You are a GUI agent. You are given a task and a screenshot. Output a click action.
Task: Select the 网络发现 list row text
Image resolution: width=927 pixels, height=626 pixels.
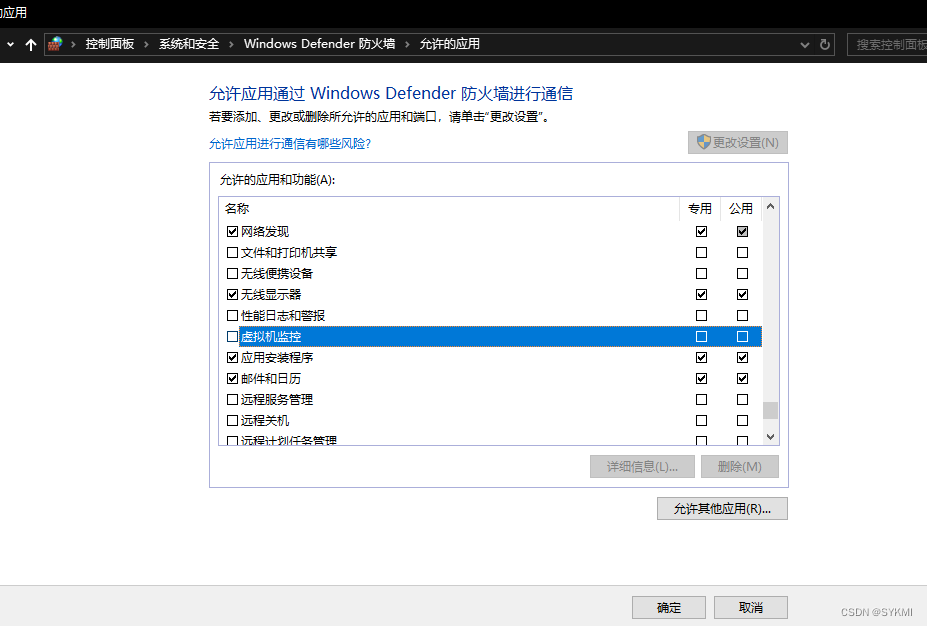click(265, 232)
